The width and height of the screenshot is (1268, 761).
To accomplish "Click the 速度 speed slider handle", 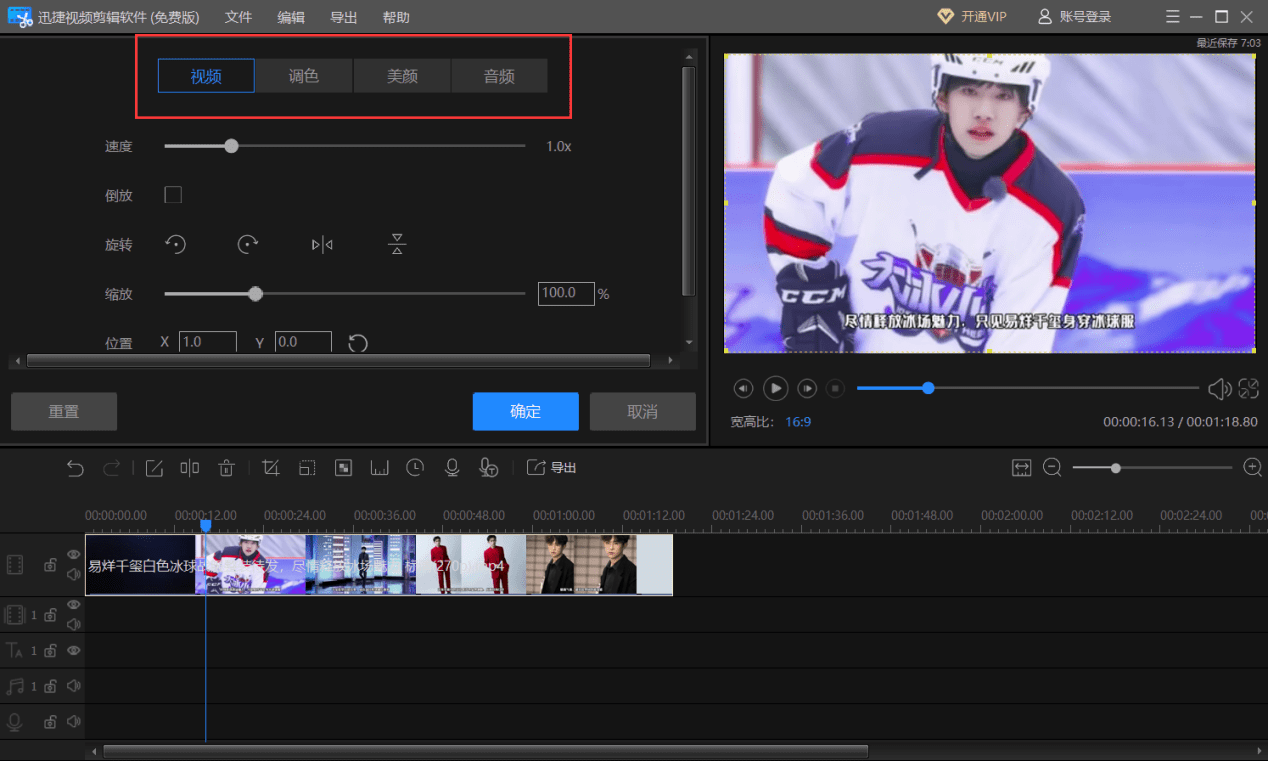I will pos(232,146).
